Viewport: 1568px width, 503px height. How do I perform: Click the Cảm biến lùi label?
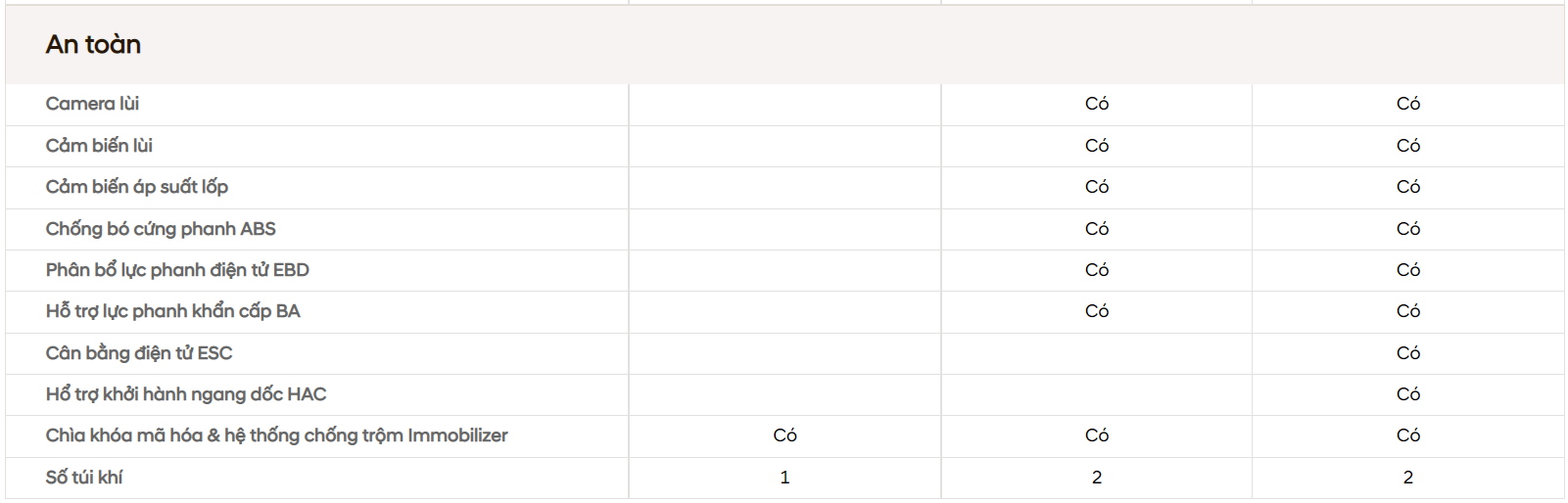click(x=99, y=146)
